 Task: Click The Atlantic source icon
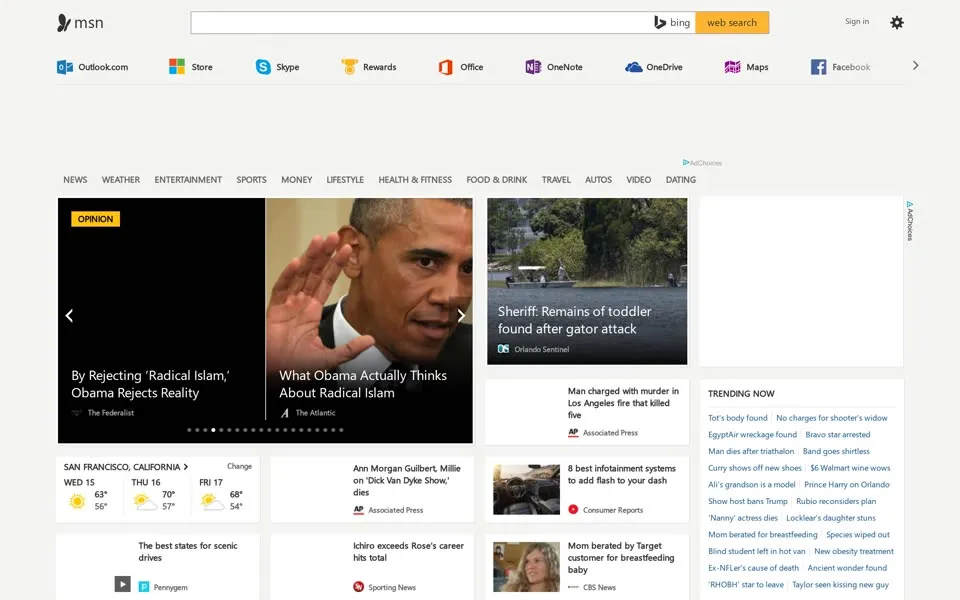285,413
